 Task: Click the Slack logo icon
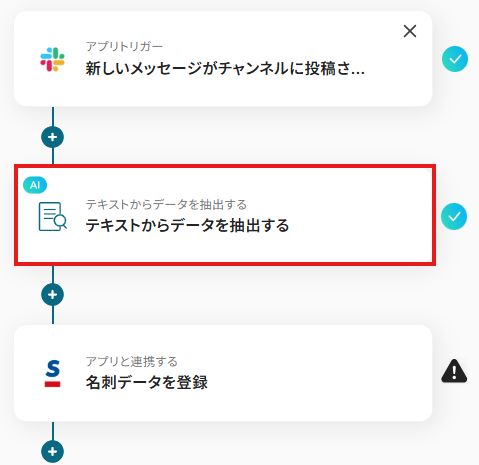(x=52, y=59)
